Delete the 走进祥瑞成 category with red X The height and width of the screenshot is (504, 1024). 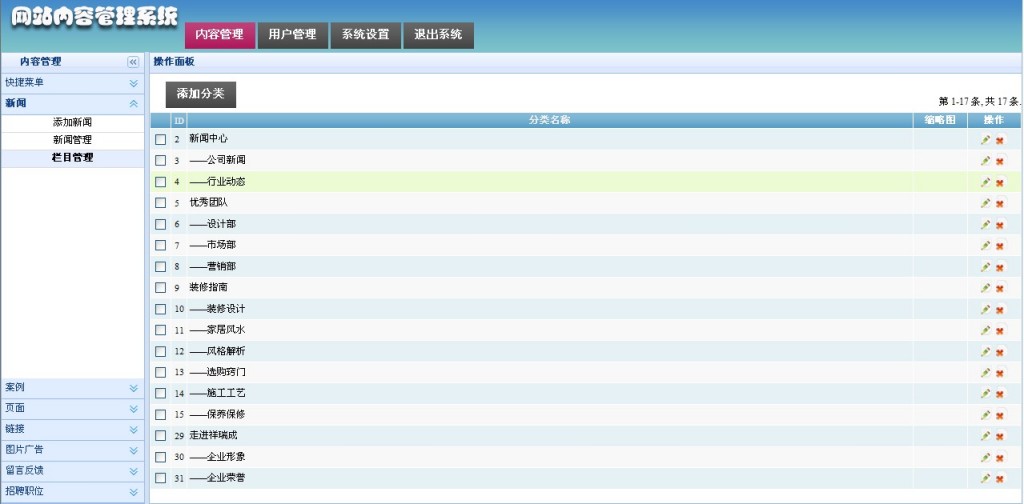click(x=1000, y=436)
